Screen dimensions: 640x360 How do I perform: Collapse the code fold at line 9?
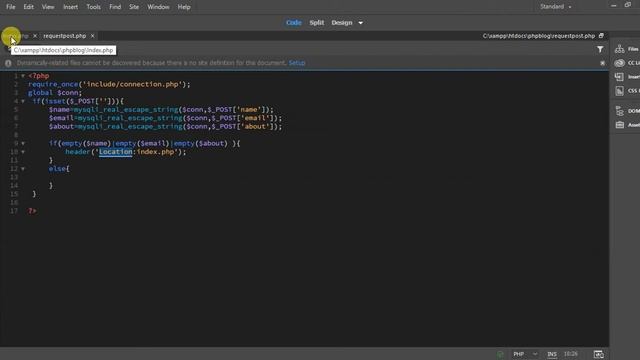[23, 143]
